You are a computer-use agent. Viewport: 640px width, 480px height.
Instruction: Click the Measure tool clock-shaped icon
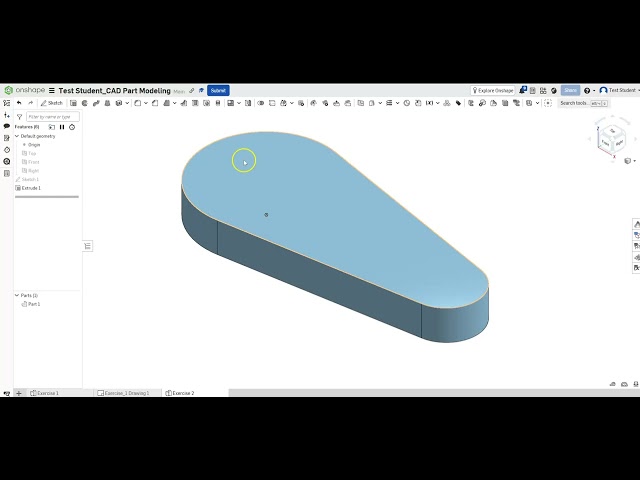(407, 103)
